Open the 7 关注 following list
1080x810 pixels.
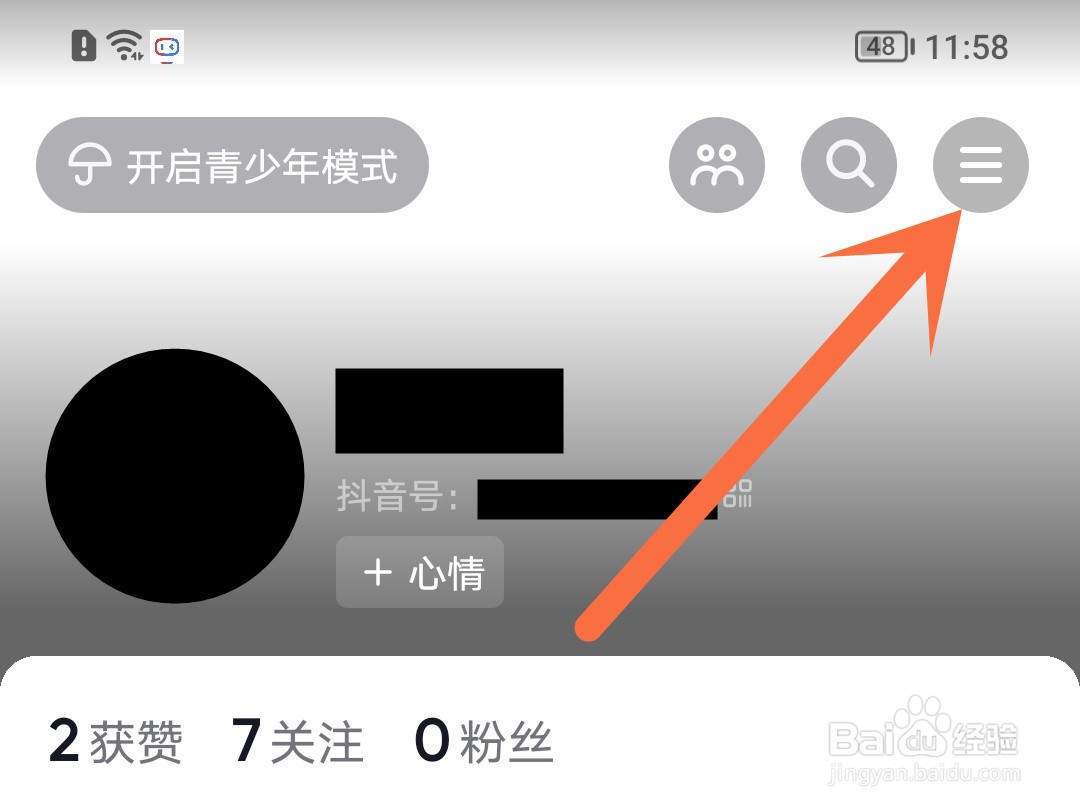[x=297, y=741]
